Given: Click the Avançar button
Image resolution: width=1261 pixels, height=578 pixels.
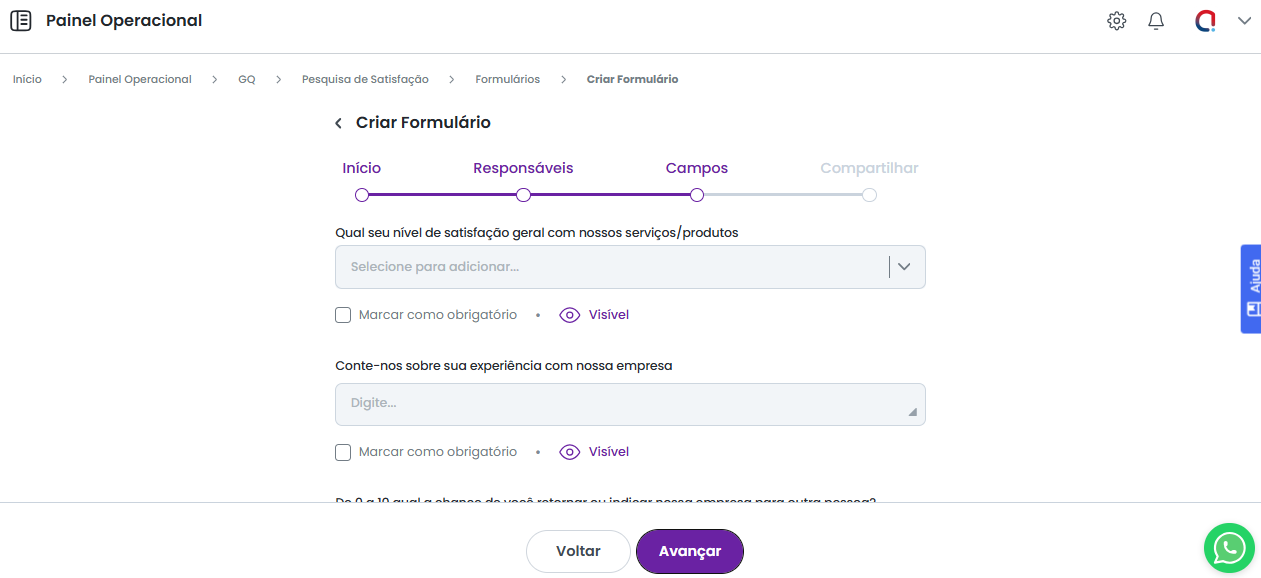Looking at the screenshot, I should coord(690,551).
